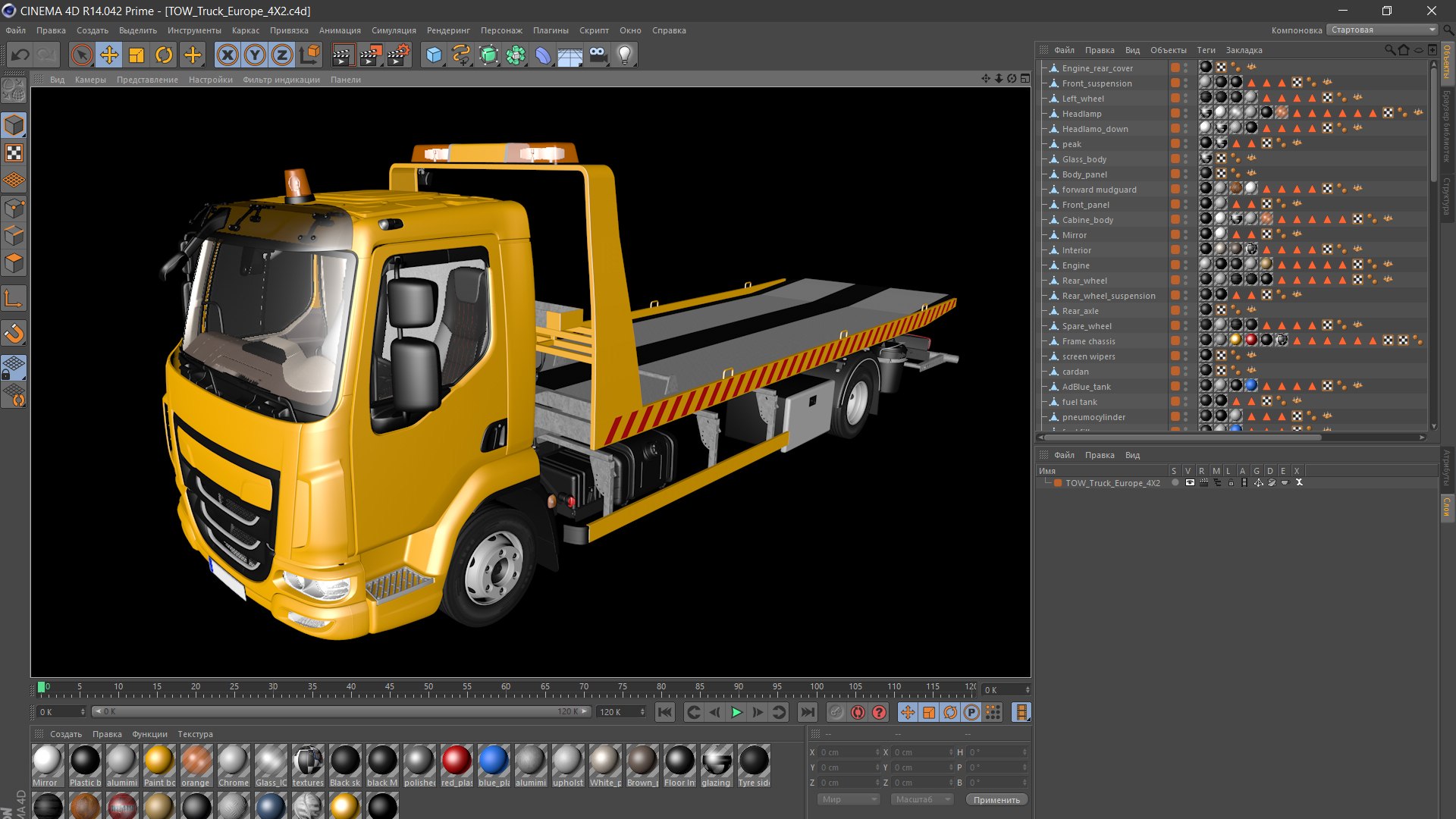Screen dimensions: 1456x819
Task: Click the Undo arrow icon
Action: coord(20,55)
